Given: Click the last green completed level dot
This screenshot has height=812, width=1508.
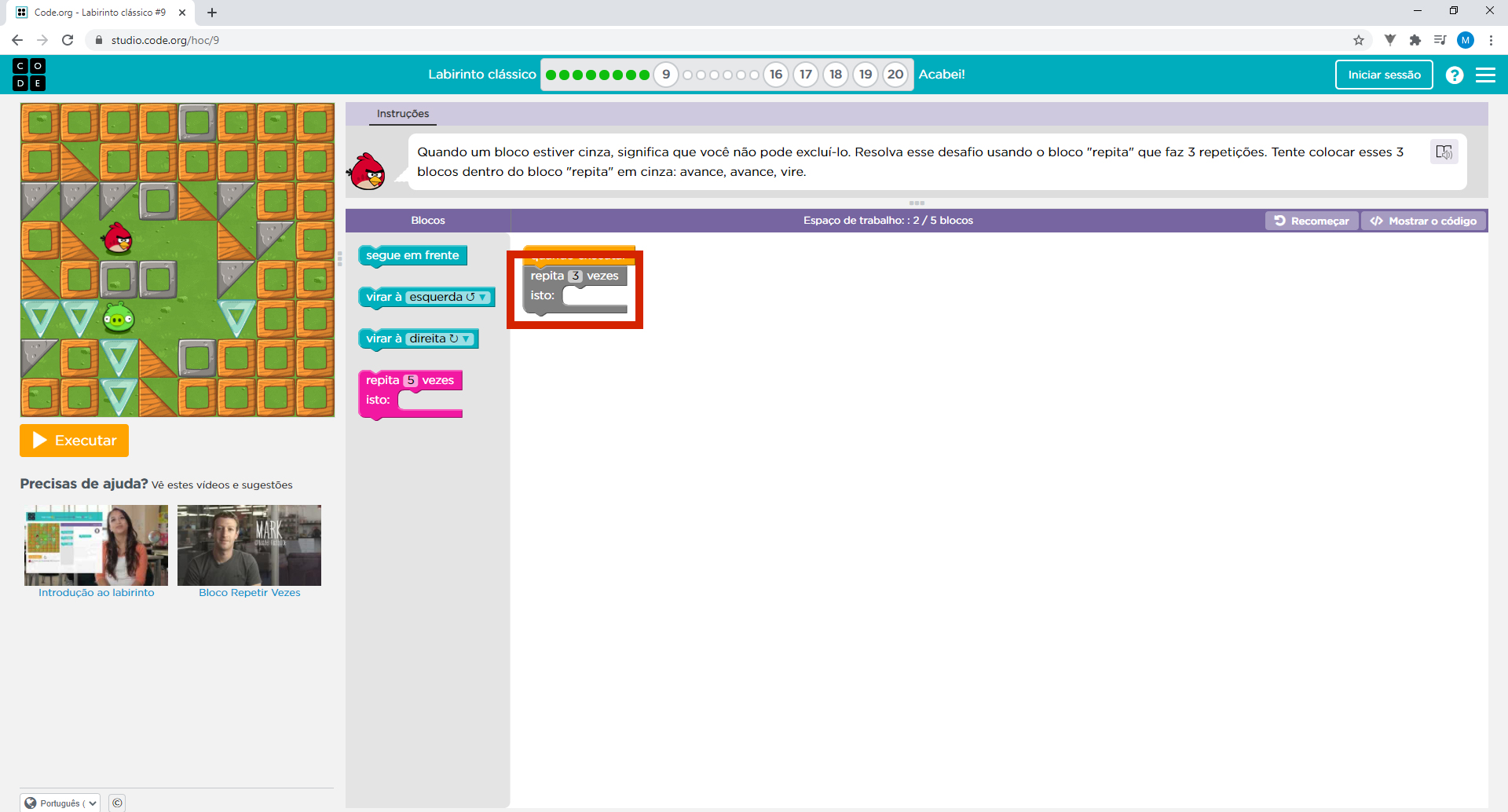Looking at the screenshot, I should 644,75.
